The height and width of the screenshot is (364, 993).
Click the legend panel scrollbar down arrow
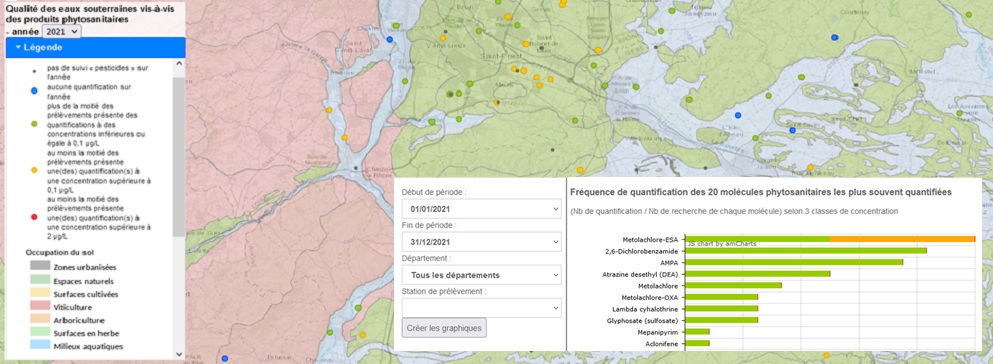(x=179, y=355)
